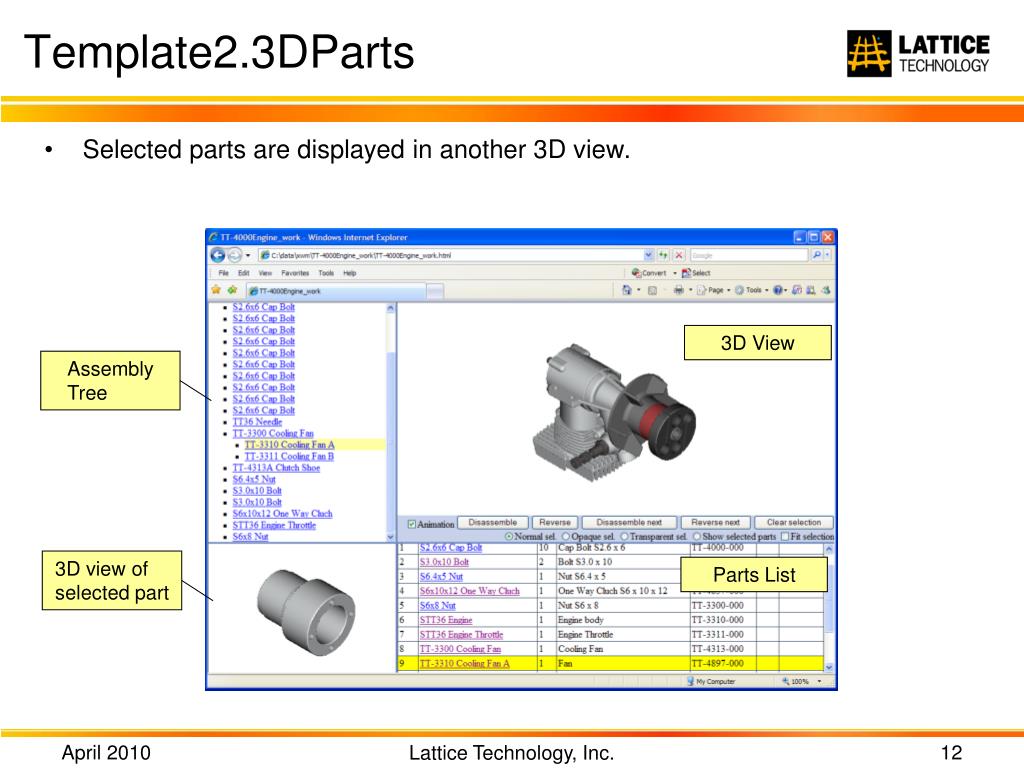
Task: Open the View menu
Action: click(265, 273)
